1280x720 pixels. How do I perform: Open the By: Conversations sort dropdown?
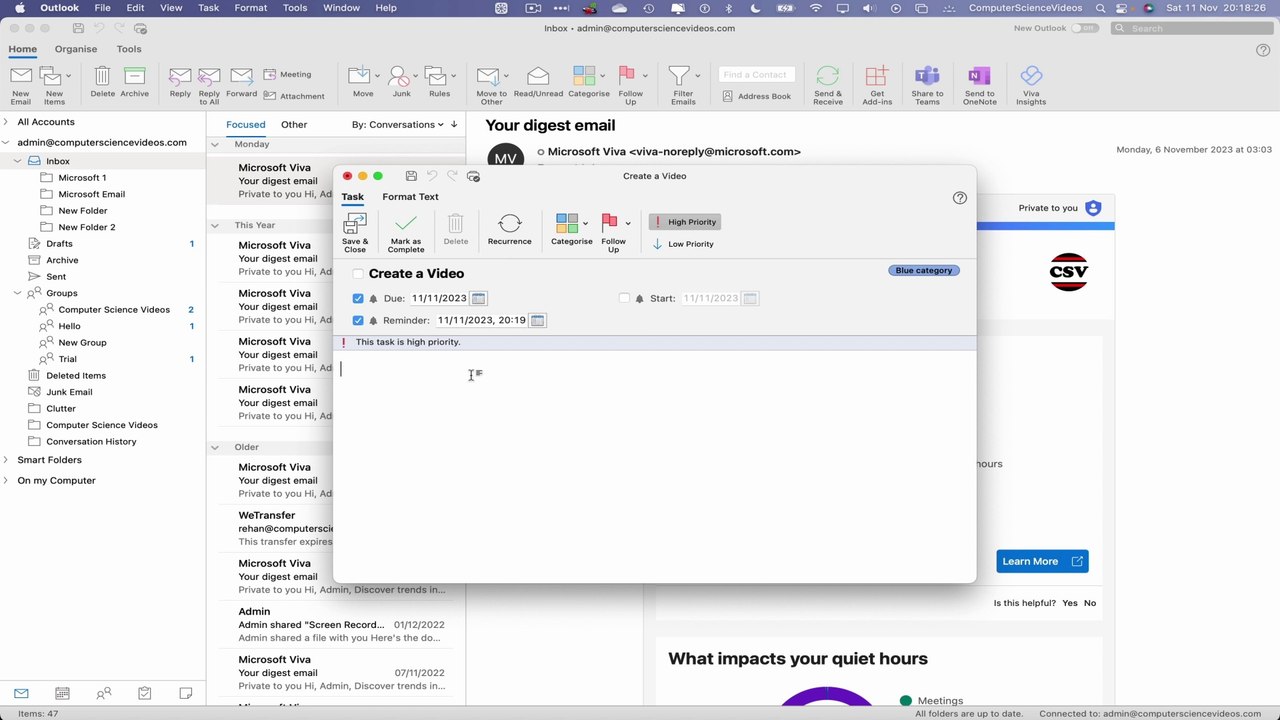click(x=397, y=125)
